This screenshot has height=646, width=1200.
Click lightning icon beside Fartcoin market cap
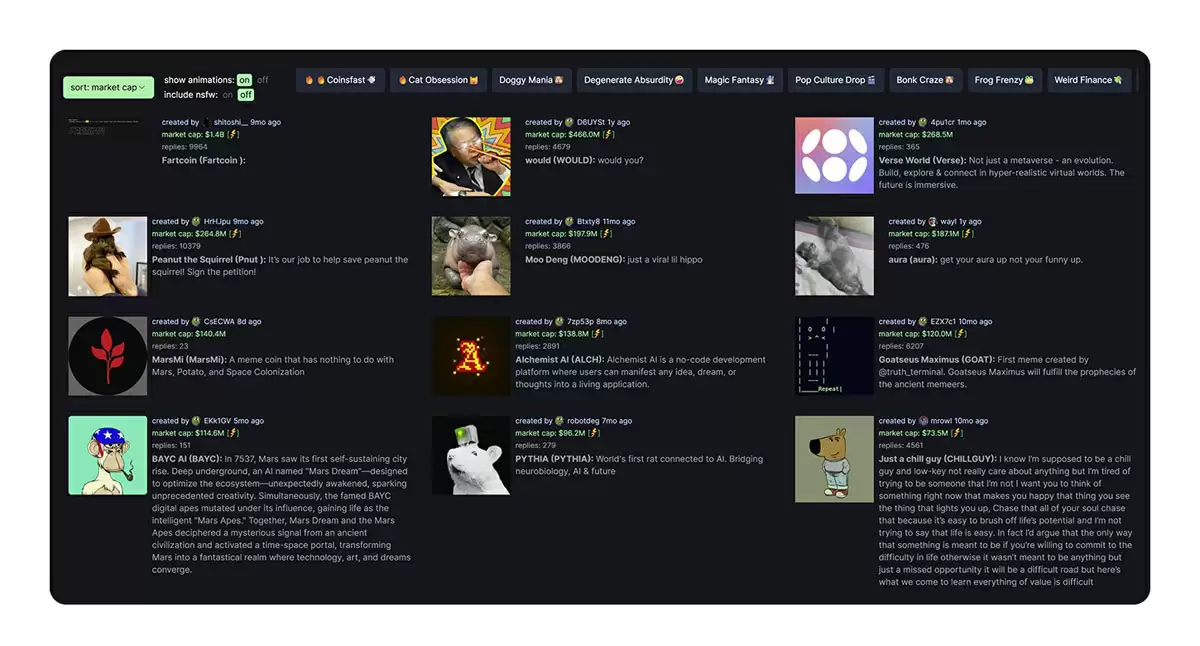click(234, 134)
